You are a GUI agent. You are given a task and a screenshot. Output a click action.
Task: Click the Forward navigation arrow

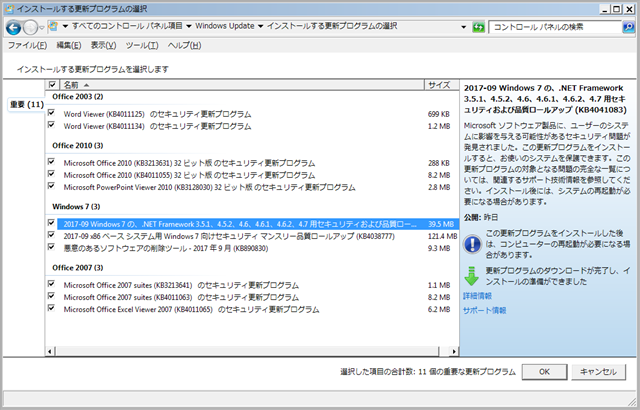click(x=30, y=27)
